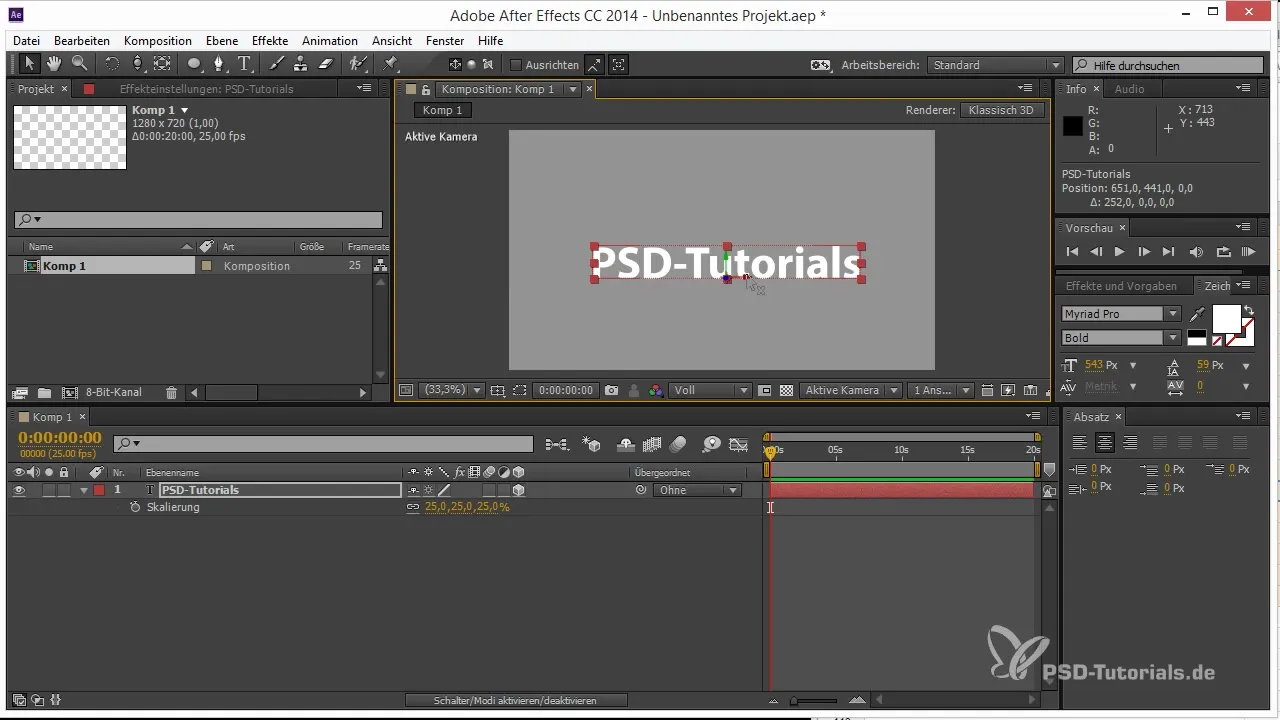1280x720 pixels.
Task: Toggle mute audio in Vorschau panel
Action: point(1195,252)
